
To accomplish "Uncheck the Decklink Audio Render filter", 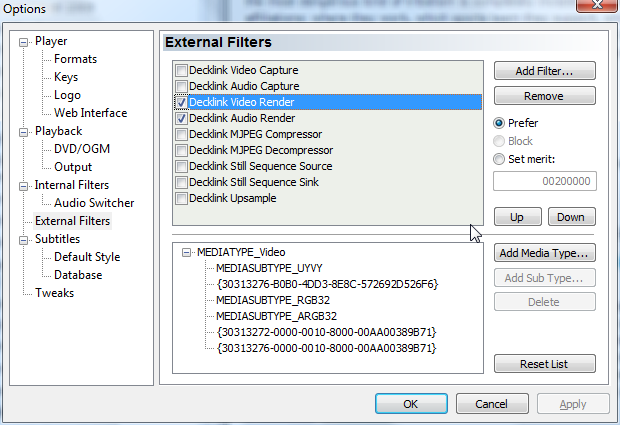I will [x=181, y=119].
